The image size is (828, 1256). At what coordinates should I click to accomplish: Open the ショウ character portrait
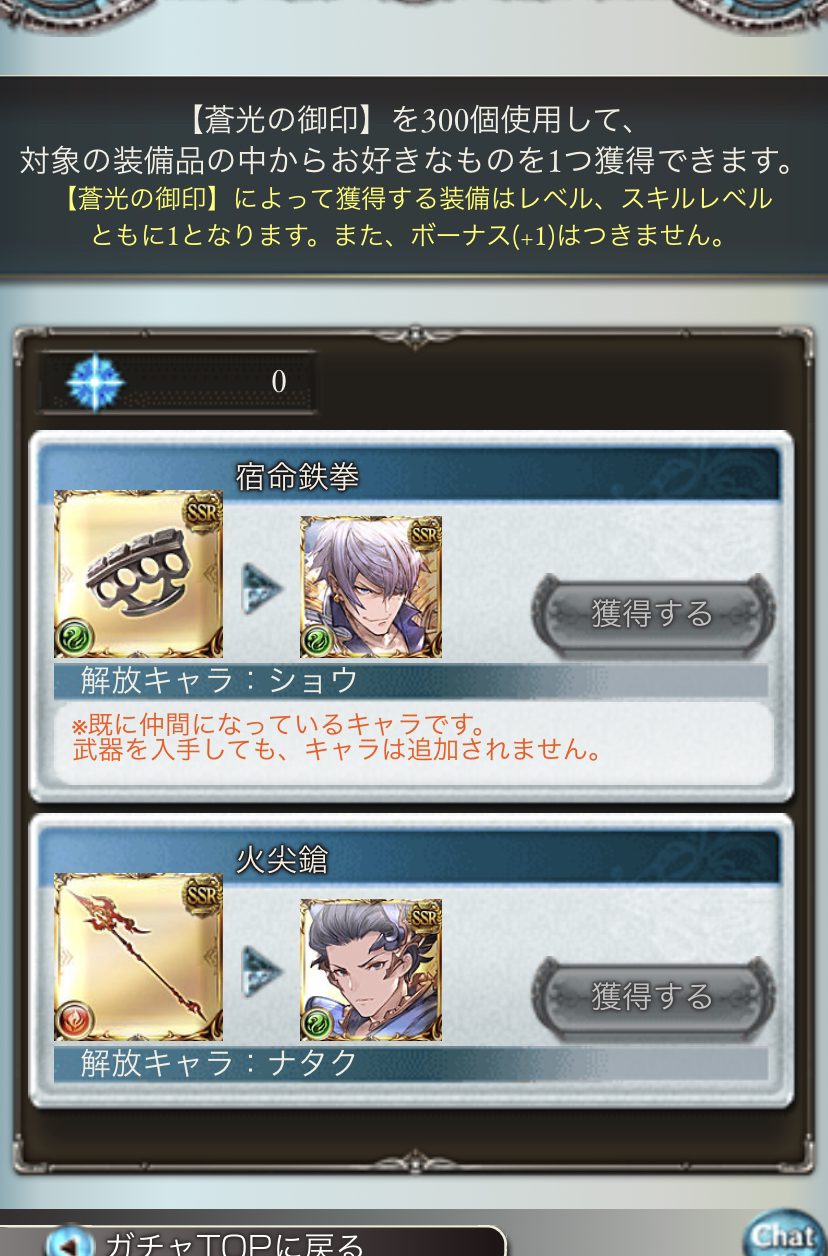pos(371,586)
